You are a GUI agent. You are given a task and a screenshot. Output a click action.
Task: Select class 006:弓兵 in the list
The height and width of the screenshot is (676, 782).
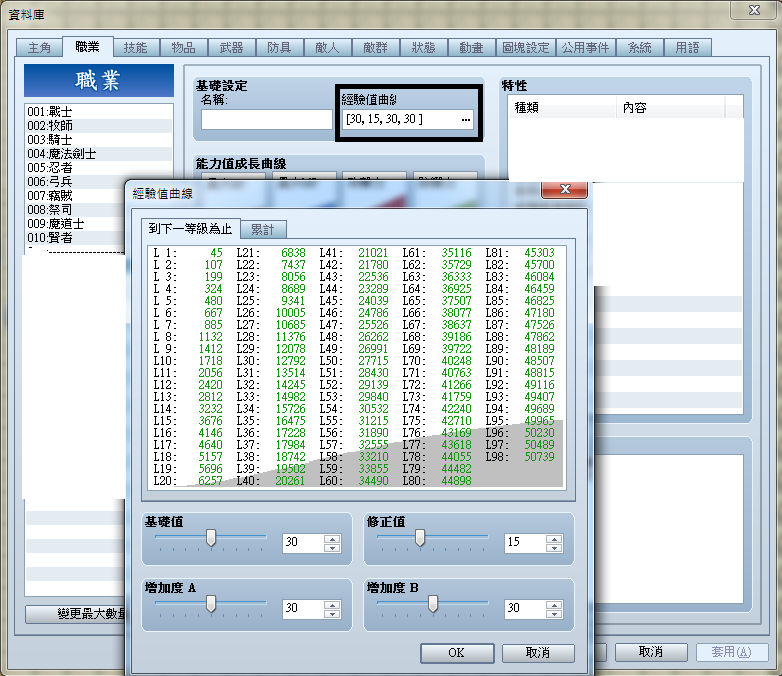coord(75,181)
